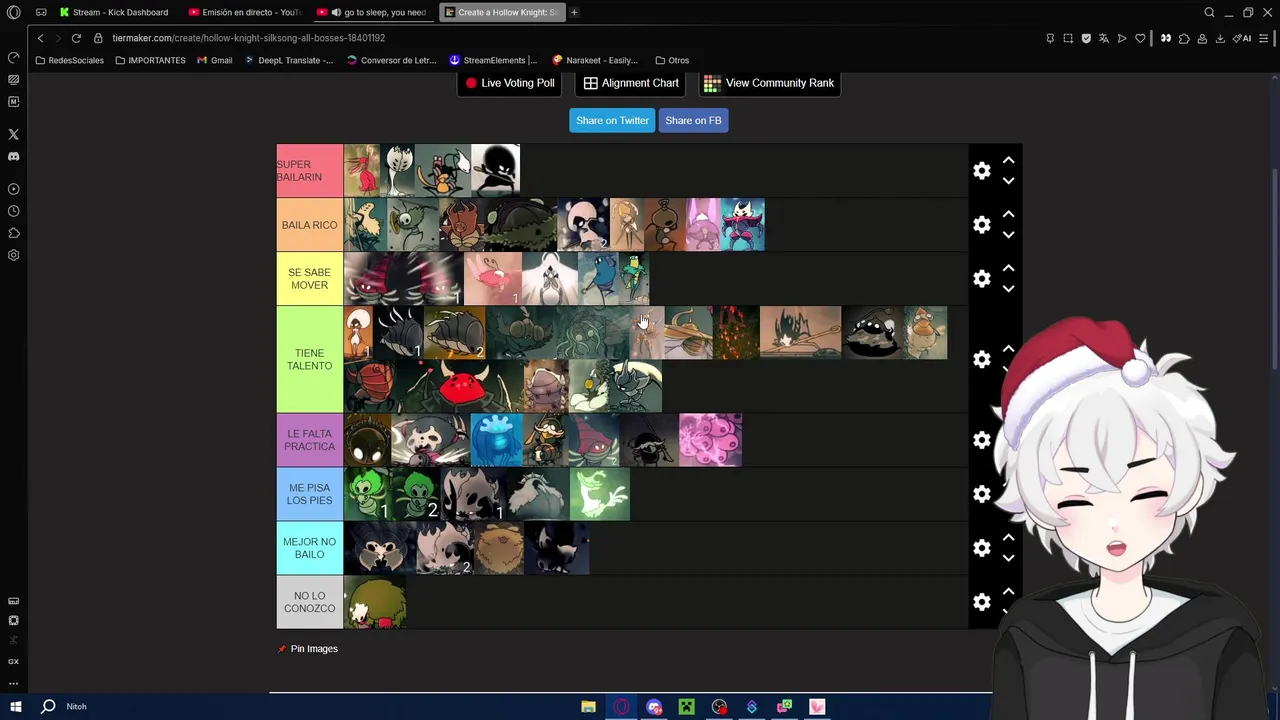Open a new tab with plus button

[x=574, y=12]
